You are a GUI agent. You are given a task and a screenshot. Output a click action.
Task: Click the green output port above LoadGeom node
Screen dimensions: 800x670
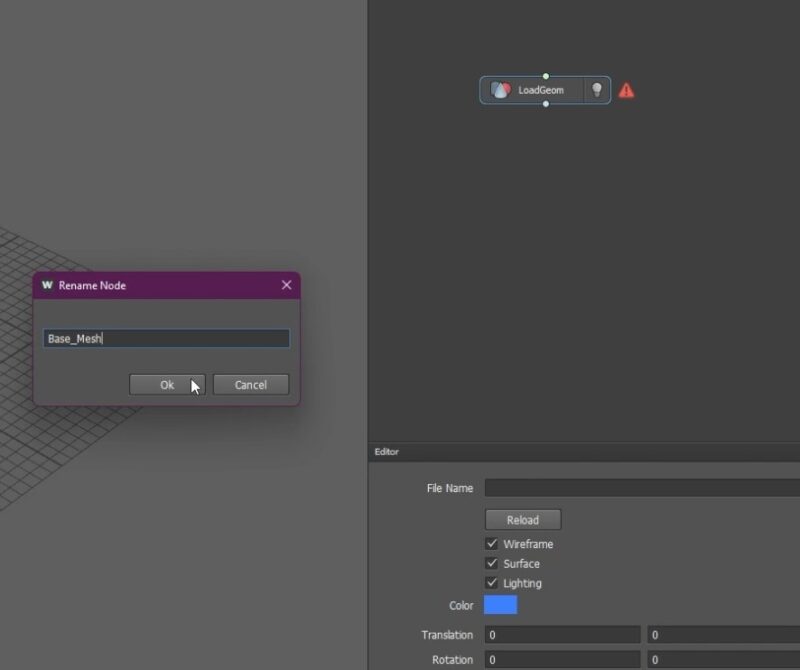(545, 75)
